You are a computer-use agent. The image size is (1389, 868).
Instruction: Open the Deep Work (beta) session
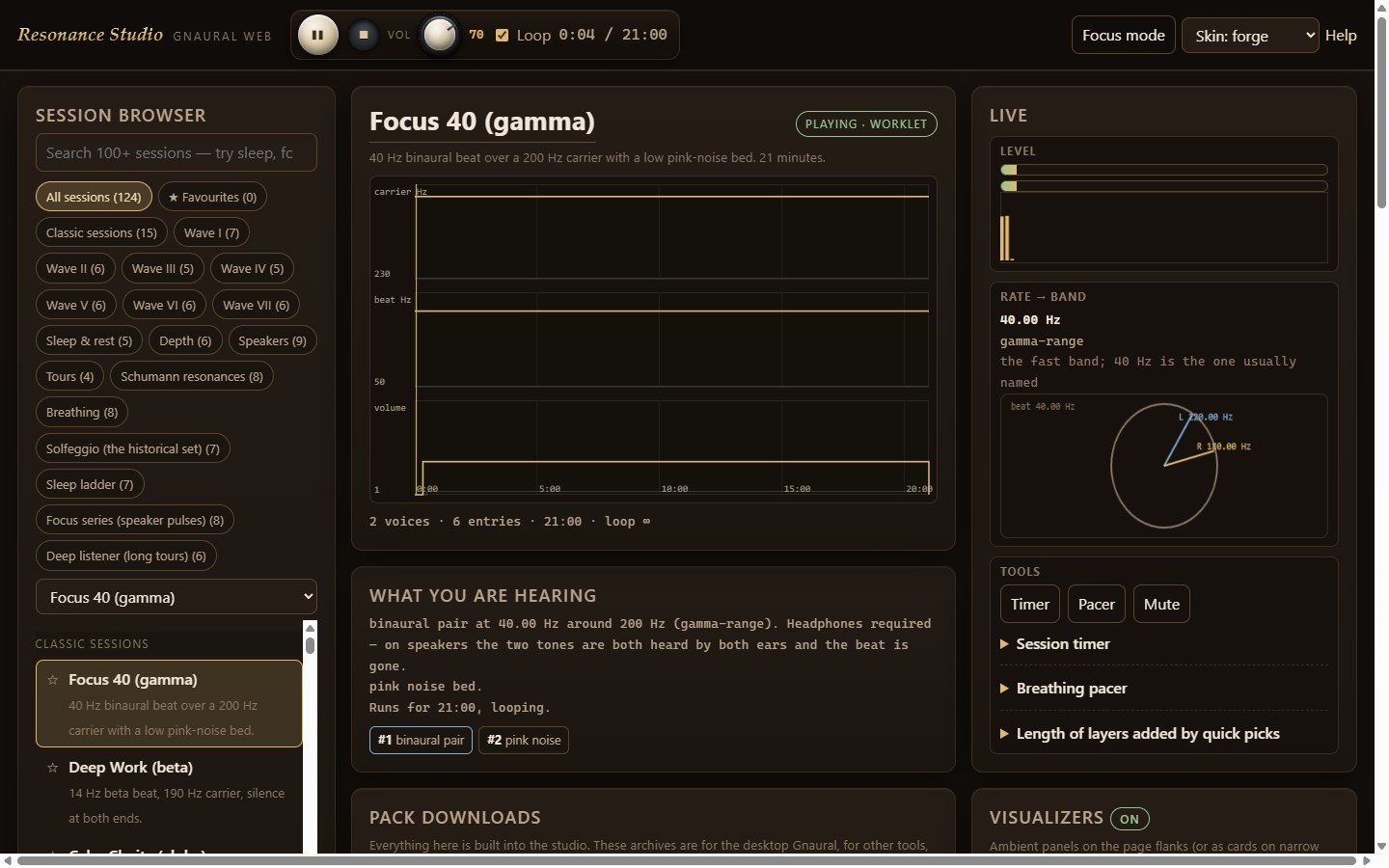click(x=169, y=791)
